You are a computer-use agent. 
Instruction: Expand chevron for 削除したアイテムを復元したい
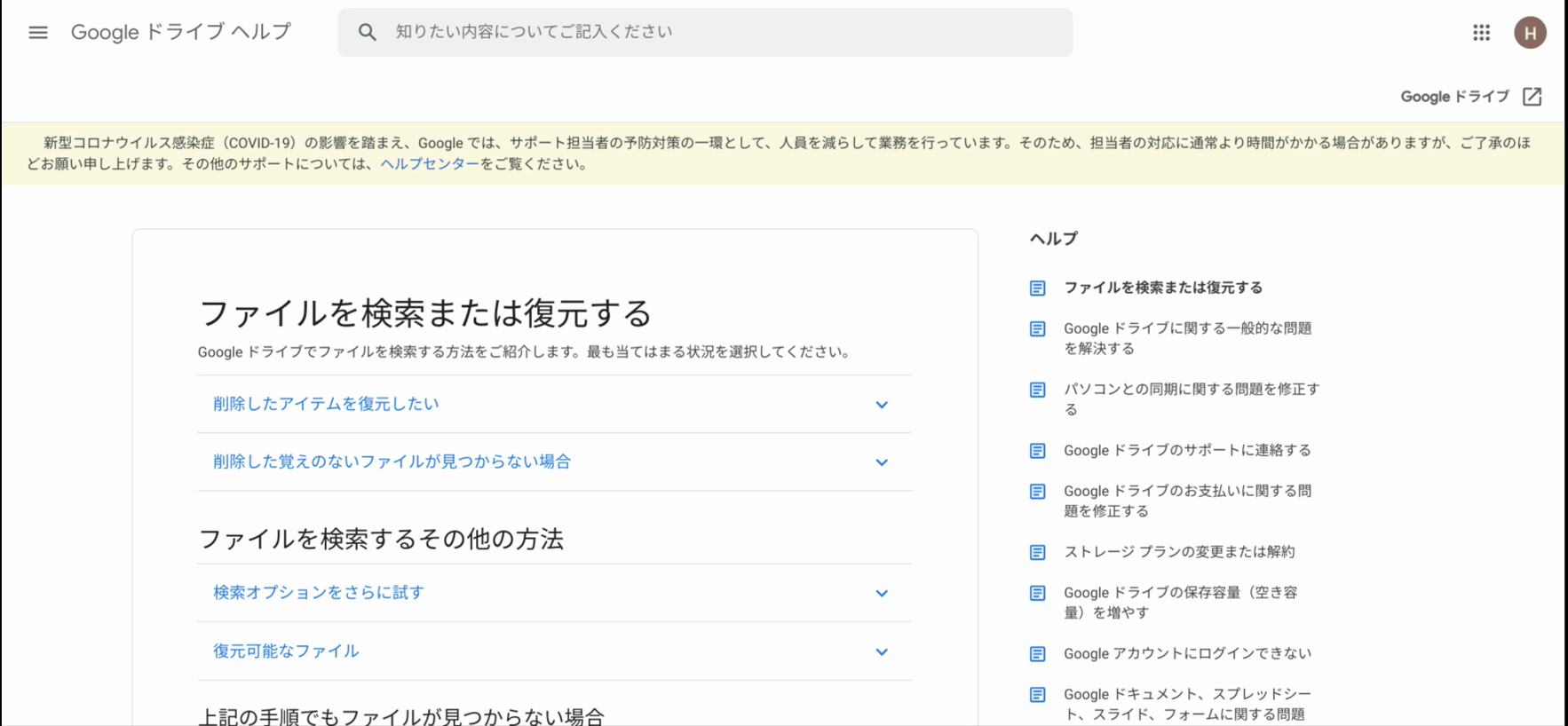[882, 405]
